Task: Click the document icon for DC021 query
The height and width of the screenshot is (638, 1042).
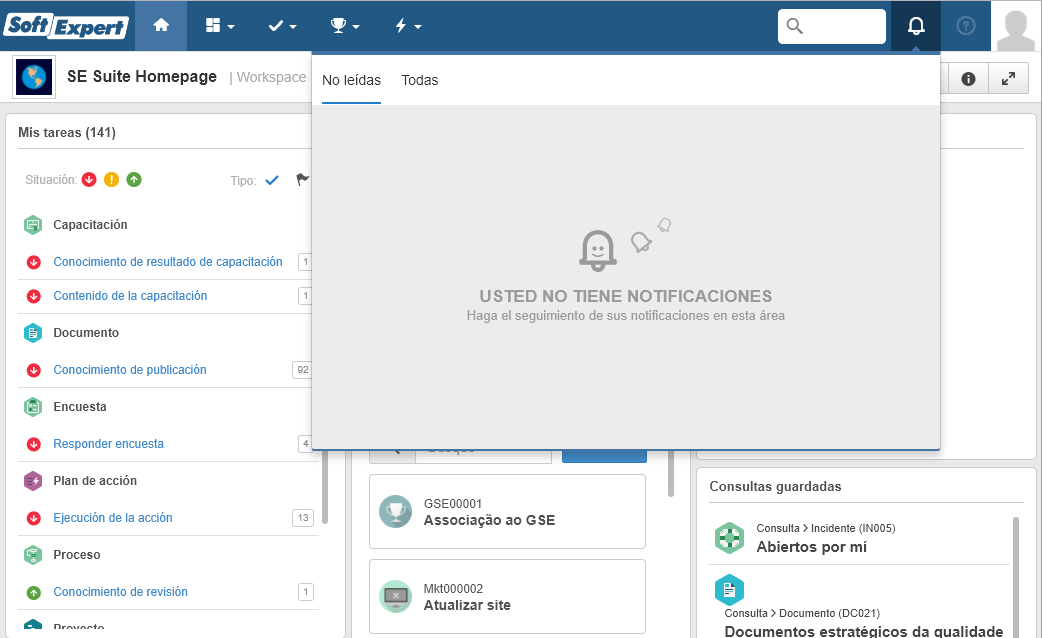Action: 729,590
